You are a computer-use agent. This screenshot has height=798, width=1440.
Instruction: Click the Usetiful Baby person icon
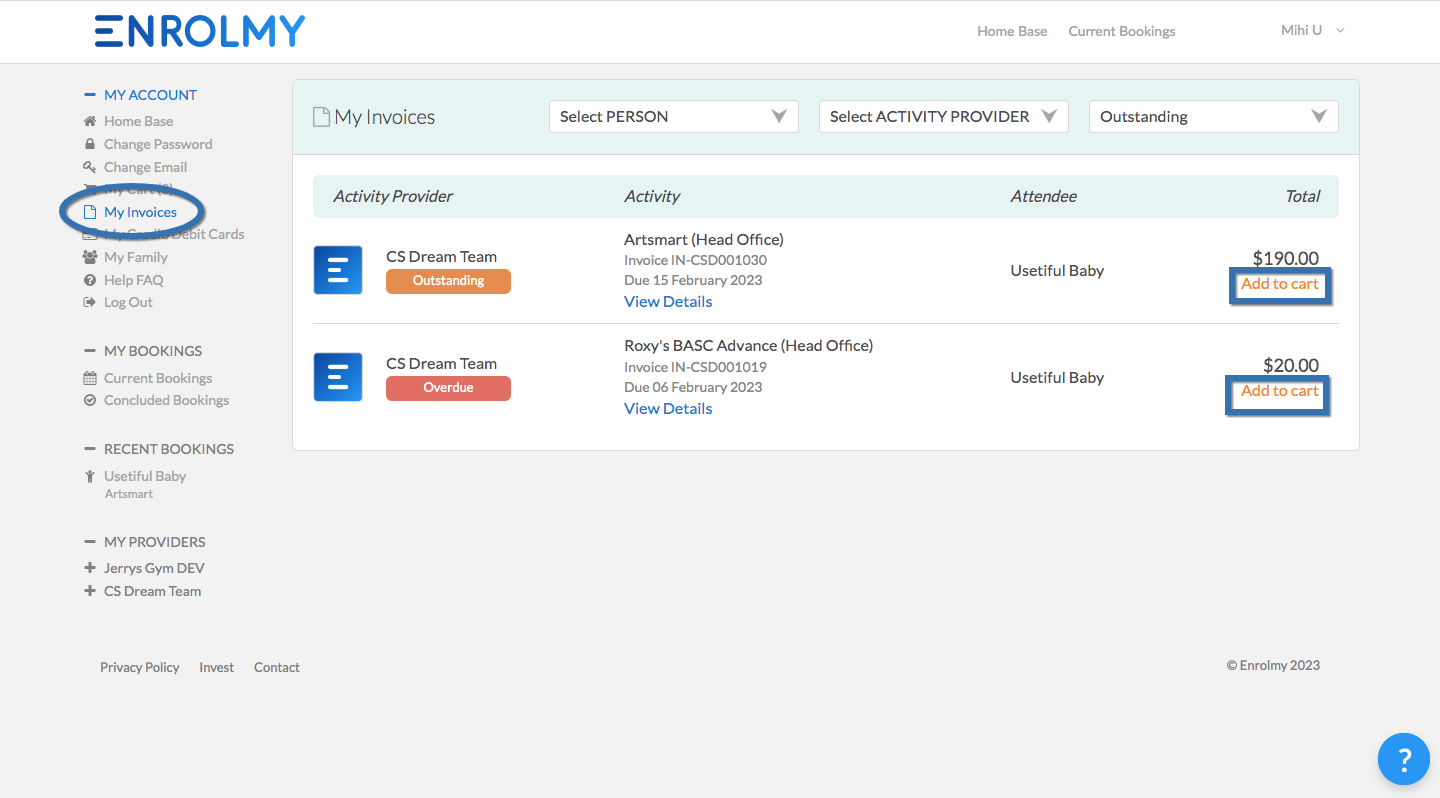89,476
